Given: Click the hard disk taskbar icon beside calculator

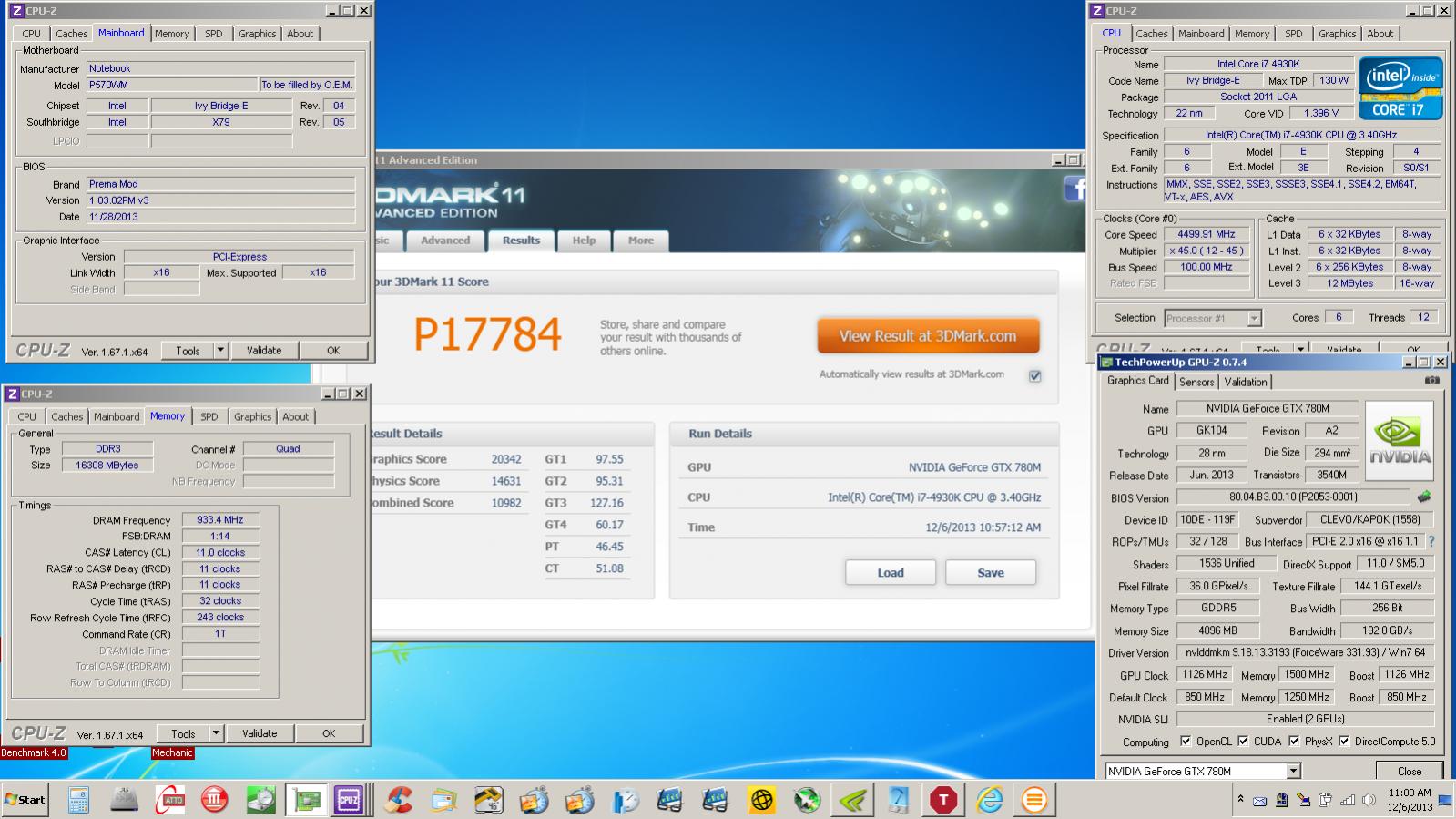Looking at the screenshot, I should click(124, 800).
